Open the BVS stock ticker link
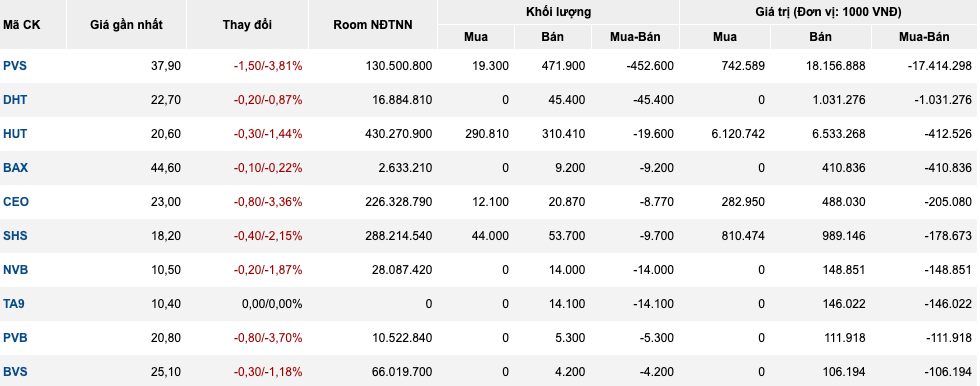Screen dimensions: 980x386 point(15,372)
